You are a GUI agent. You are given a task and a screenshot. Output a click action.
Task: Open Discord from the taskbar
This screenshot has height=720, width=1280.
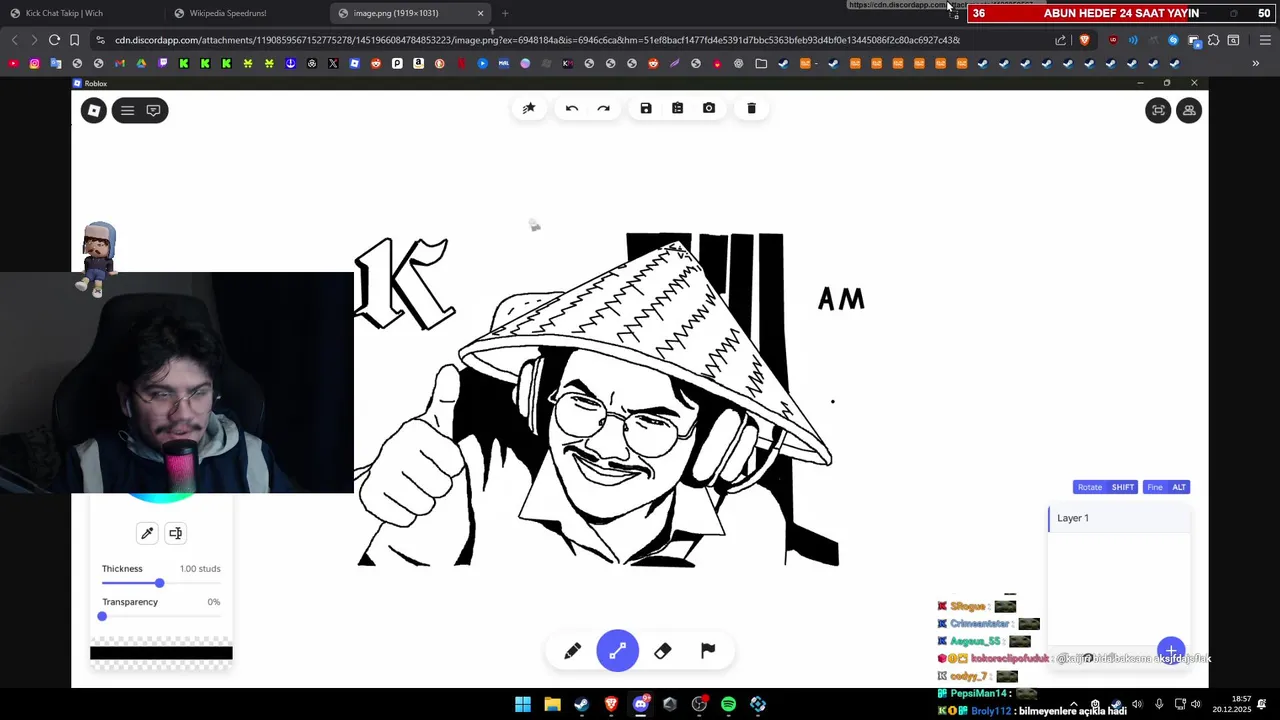point(640,704)
